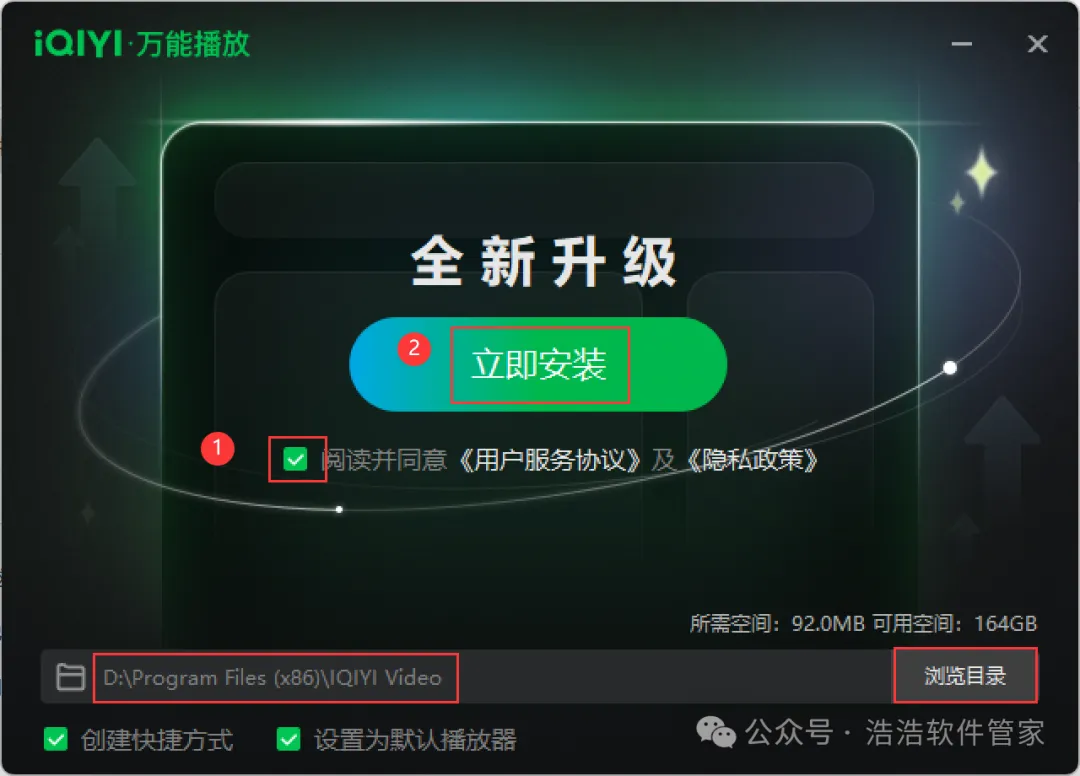
Task: Uncheck the 创建快捷方式 option
Action: (x=56, y=740)
